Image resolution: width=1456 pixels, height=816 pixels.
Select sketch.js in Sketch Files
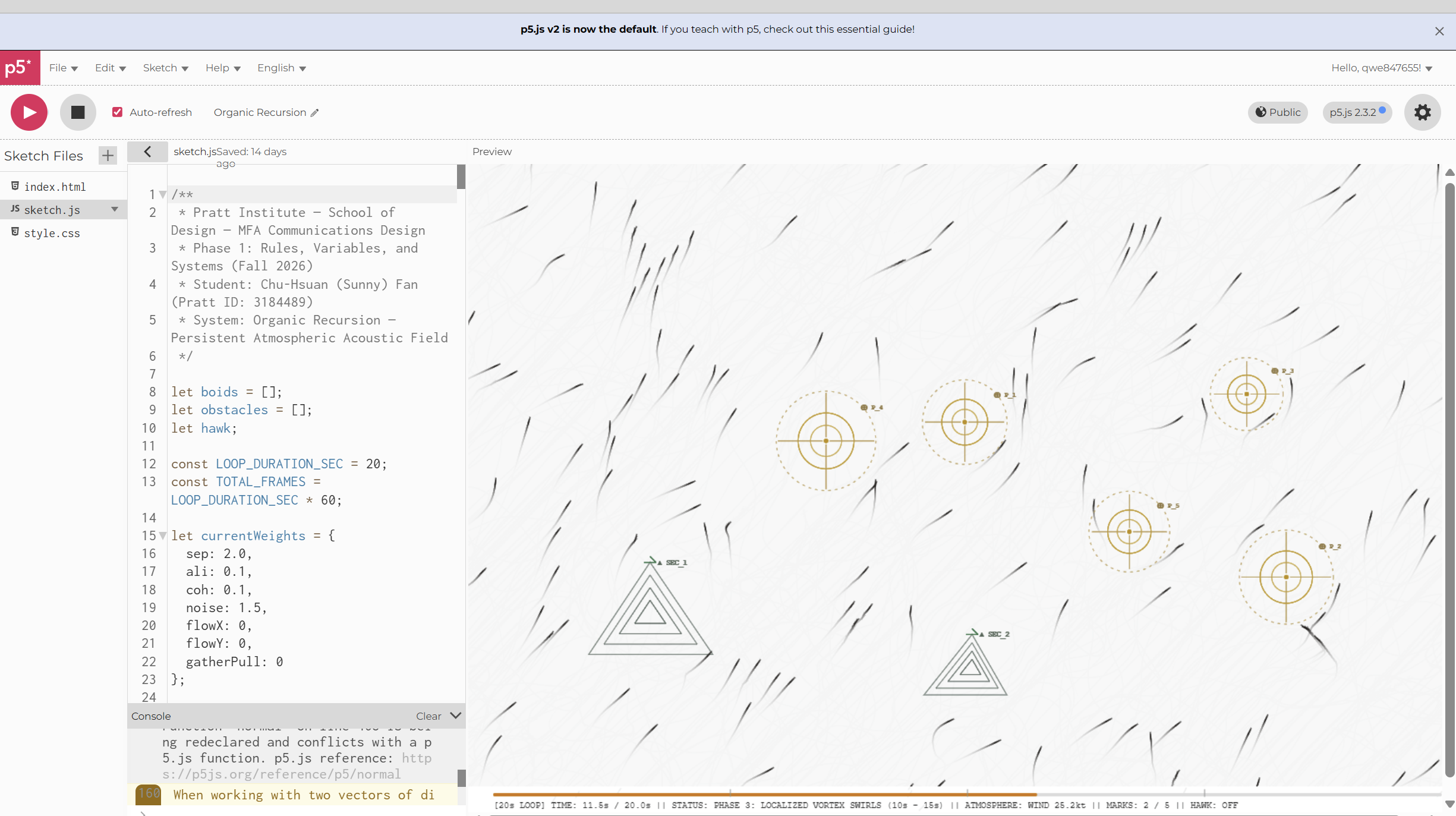tap(52, 210)
